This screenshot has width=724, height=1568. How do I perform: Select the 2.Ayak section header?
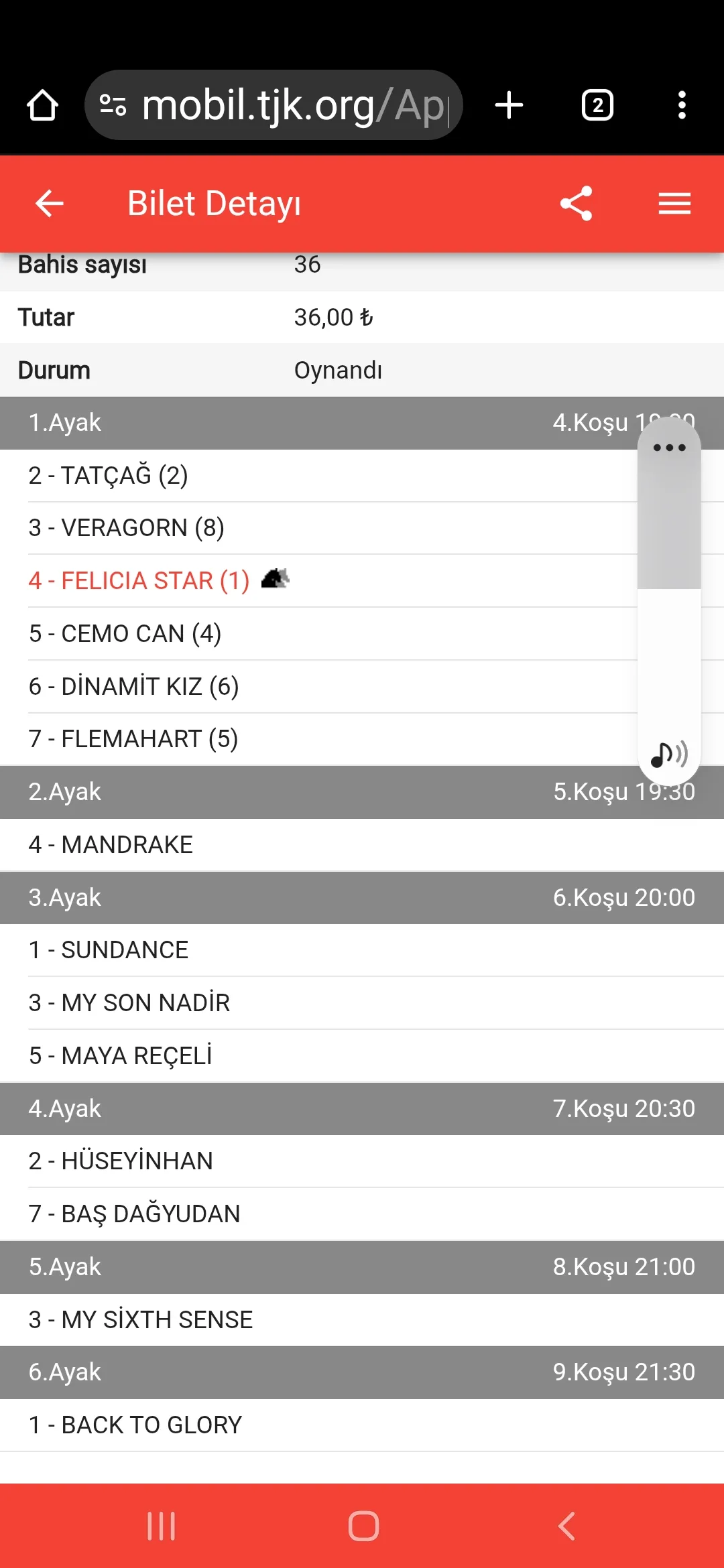(268, 792)
